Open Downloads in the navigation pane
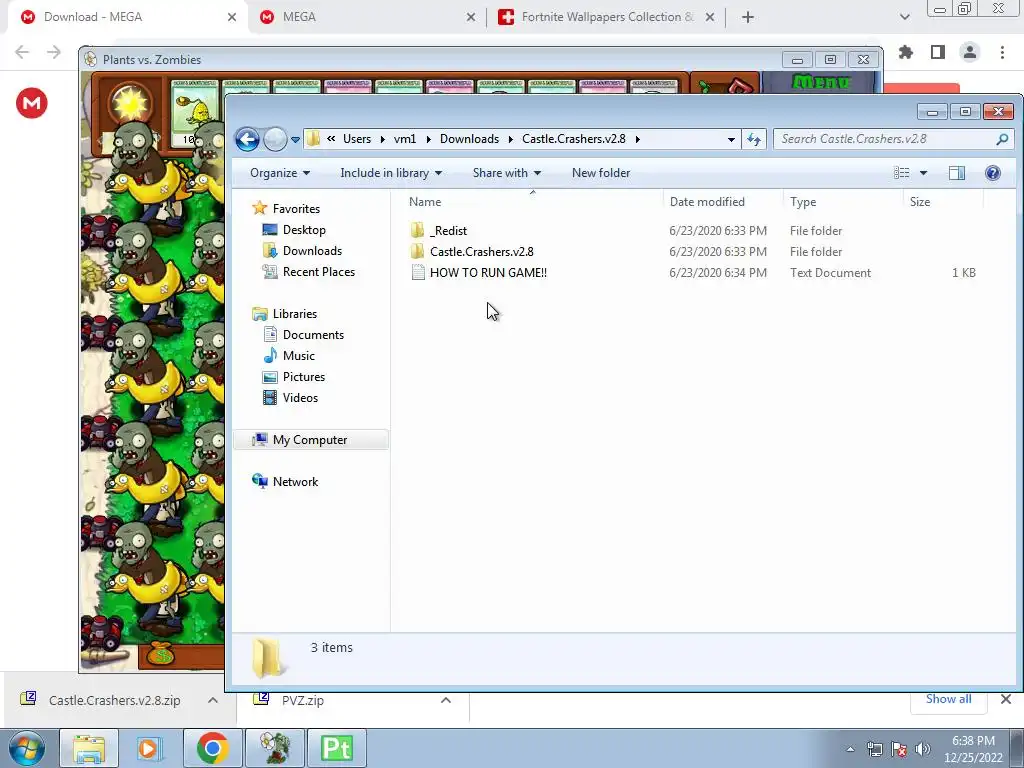Image resolution: width=1024 pixels, height=768 pixels. [312, 251]
